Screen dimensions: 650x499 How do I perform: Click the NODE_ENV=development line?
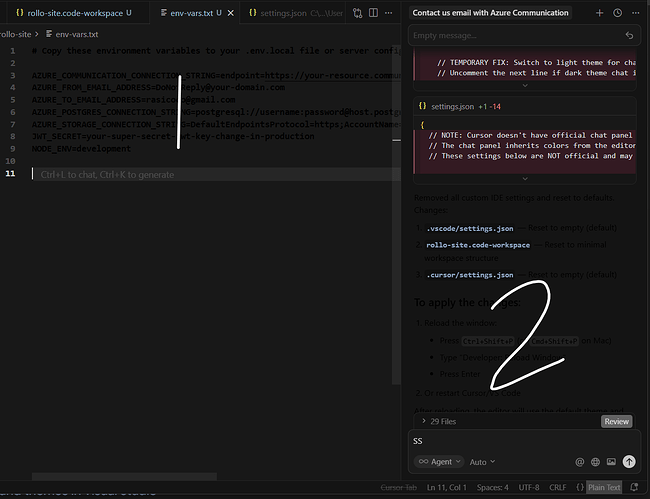click(81, 149)
